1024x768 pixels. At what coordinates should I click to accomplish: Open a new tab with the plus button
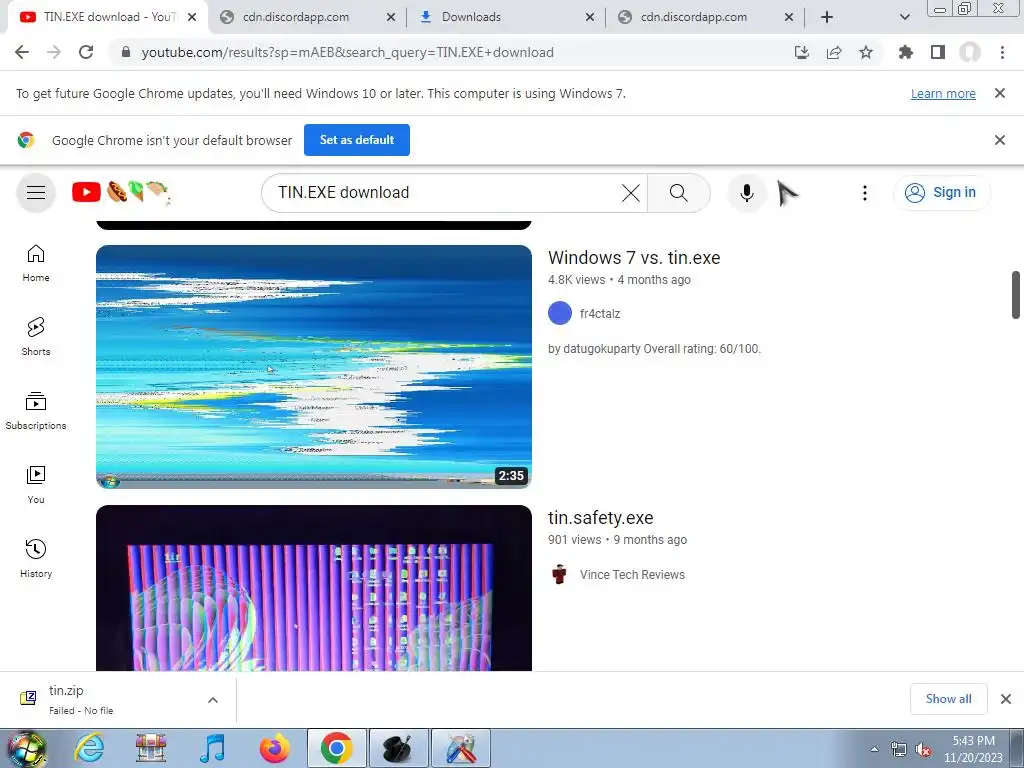click(x=827, y=17)
